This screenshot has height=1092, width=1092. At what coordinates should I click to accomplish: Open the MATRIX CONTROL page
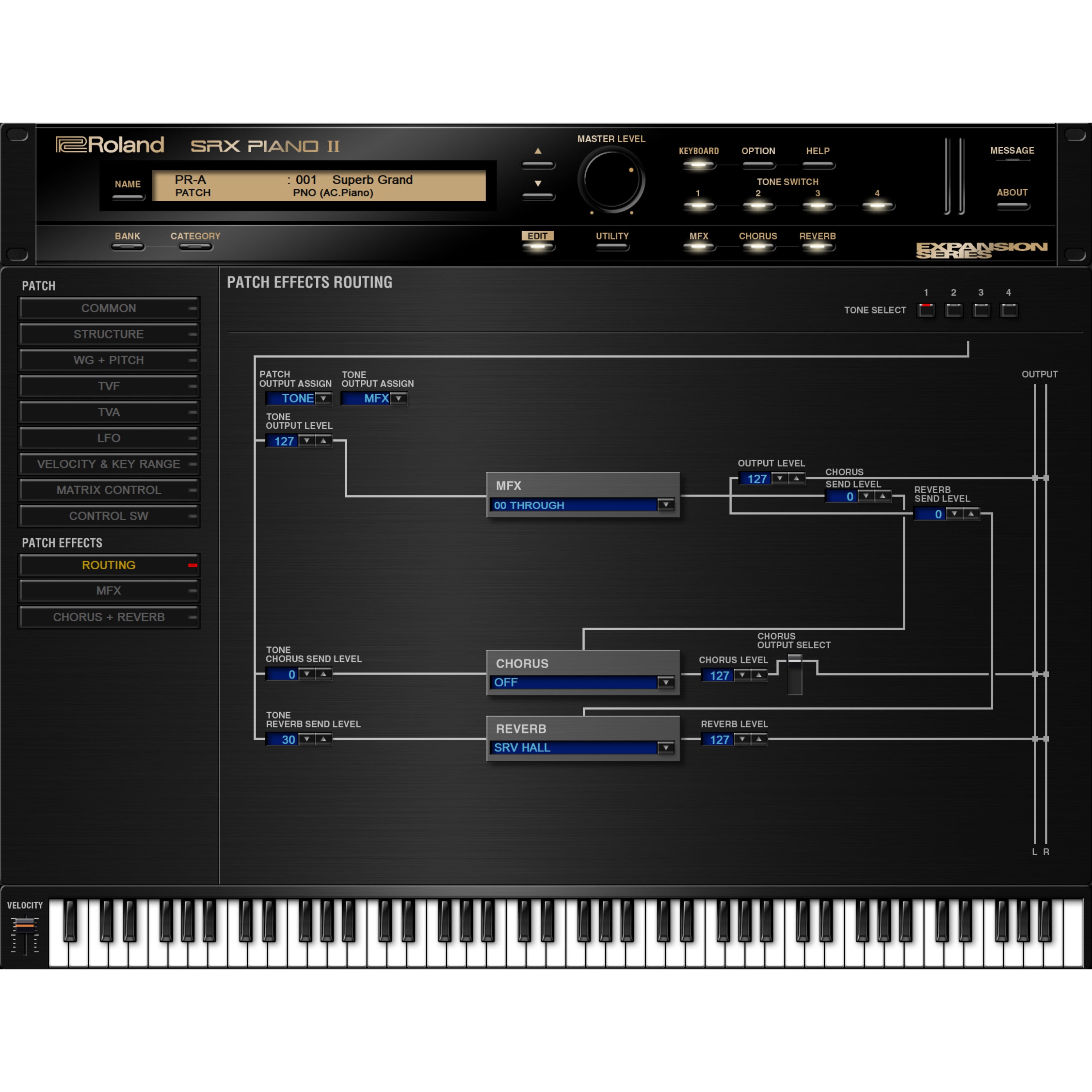[109, 490]
